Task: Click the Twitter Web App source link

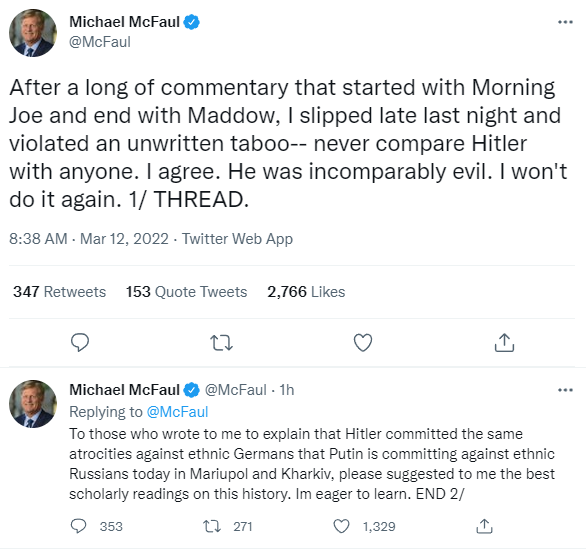Action: (x=237, y=239)
